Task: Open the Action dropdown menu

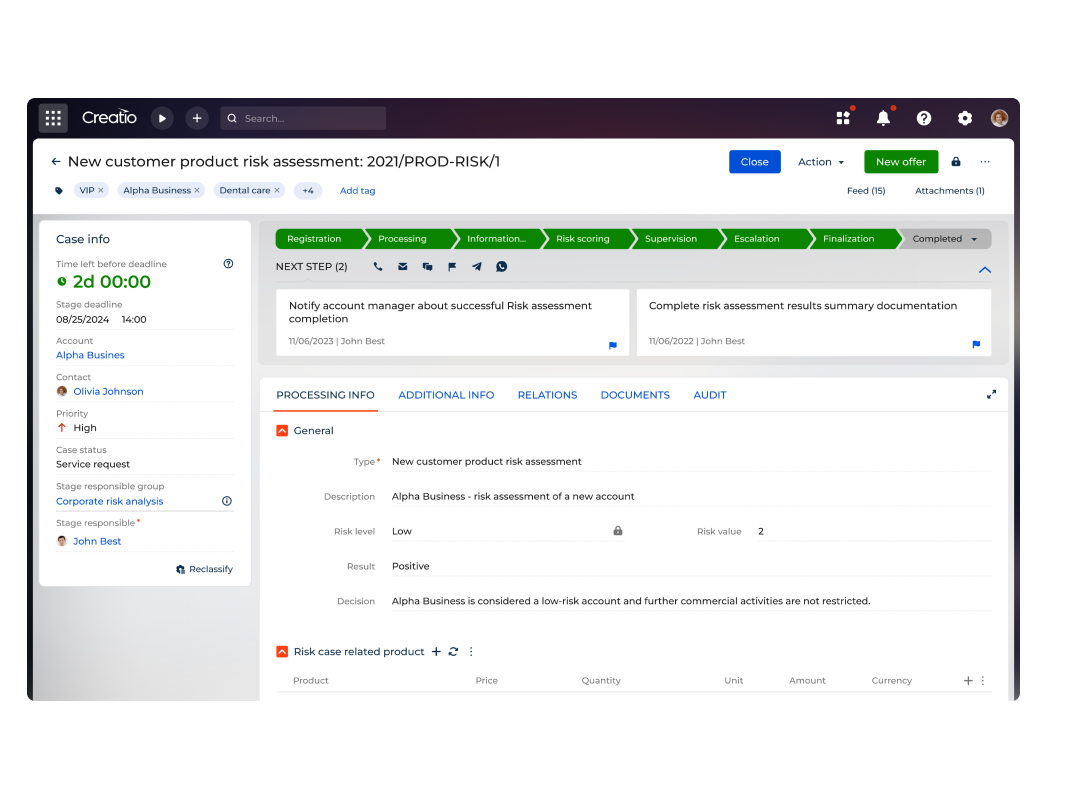Action: 820,161
